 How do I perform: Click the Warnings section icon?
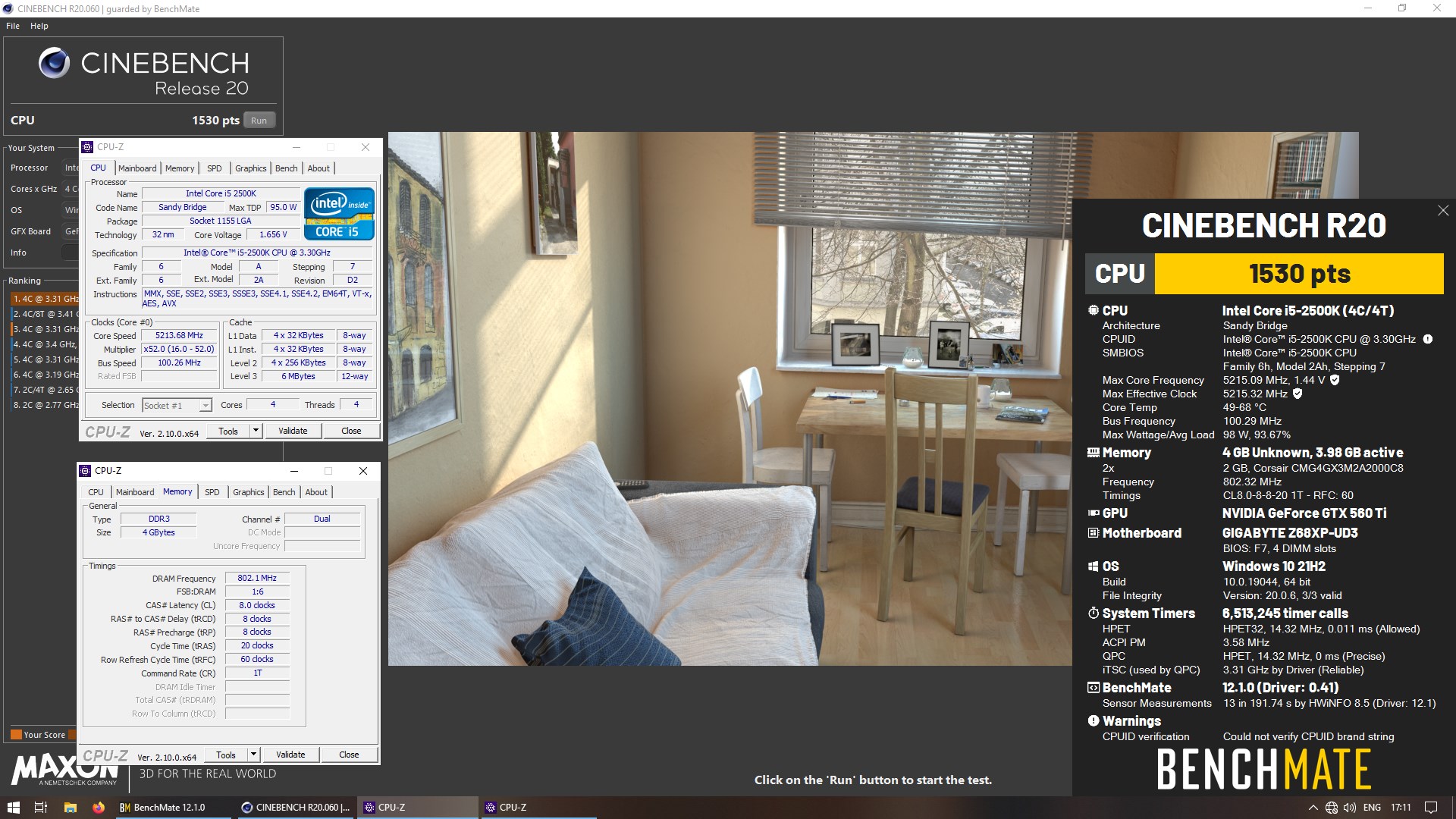click(x=1093, y=721)
